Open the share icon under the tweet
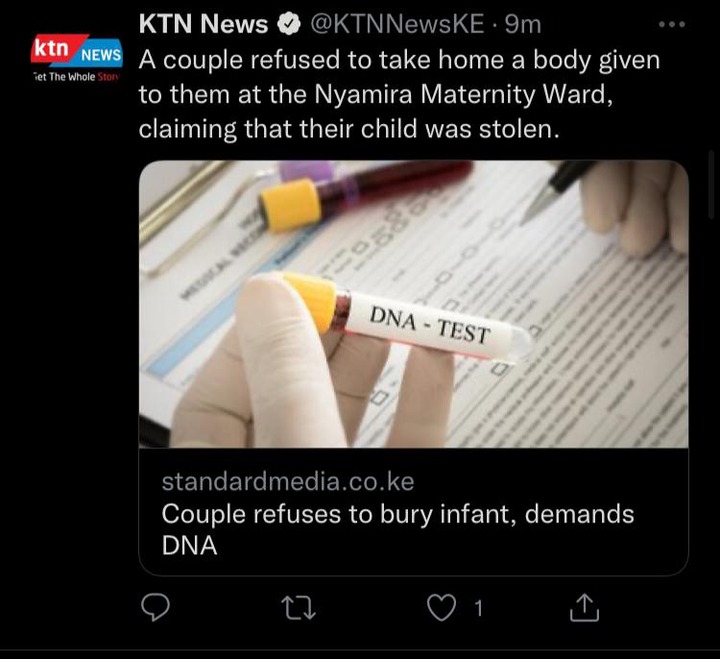The width and height of the screenshot is (720, 659). [585, 608]
